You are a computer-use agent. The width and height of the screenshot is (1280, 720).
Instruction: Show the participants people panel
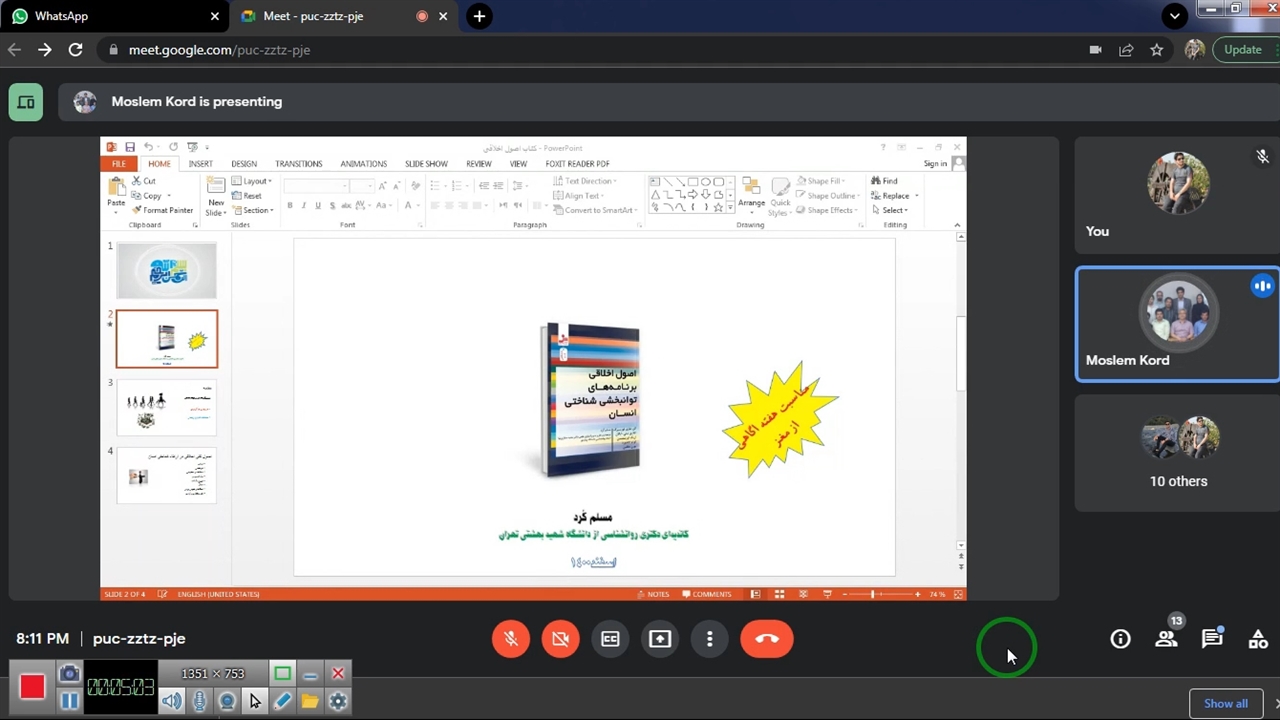pyautogui.click(x=1166, y=639)
